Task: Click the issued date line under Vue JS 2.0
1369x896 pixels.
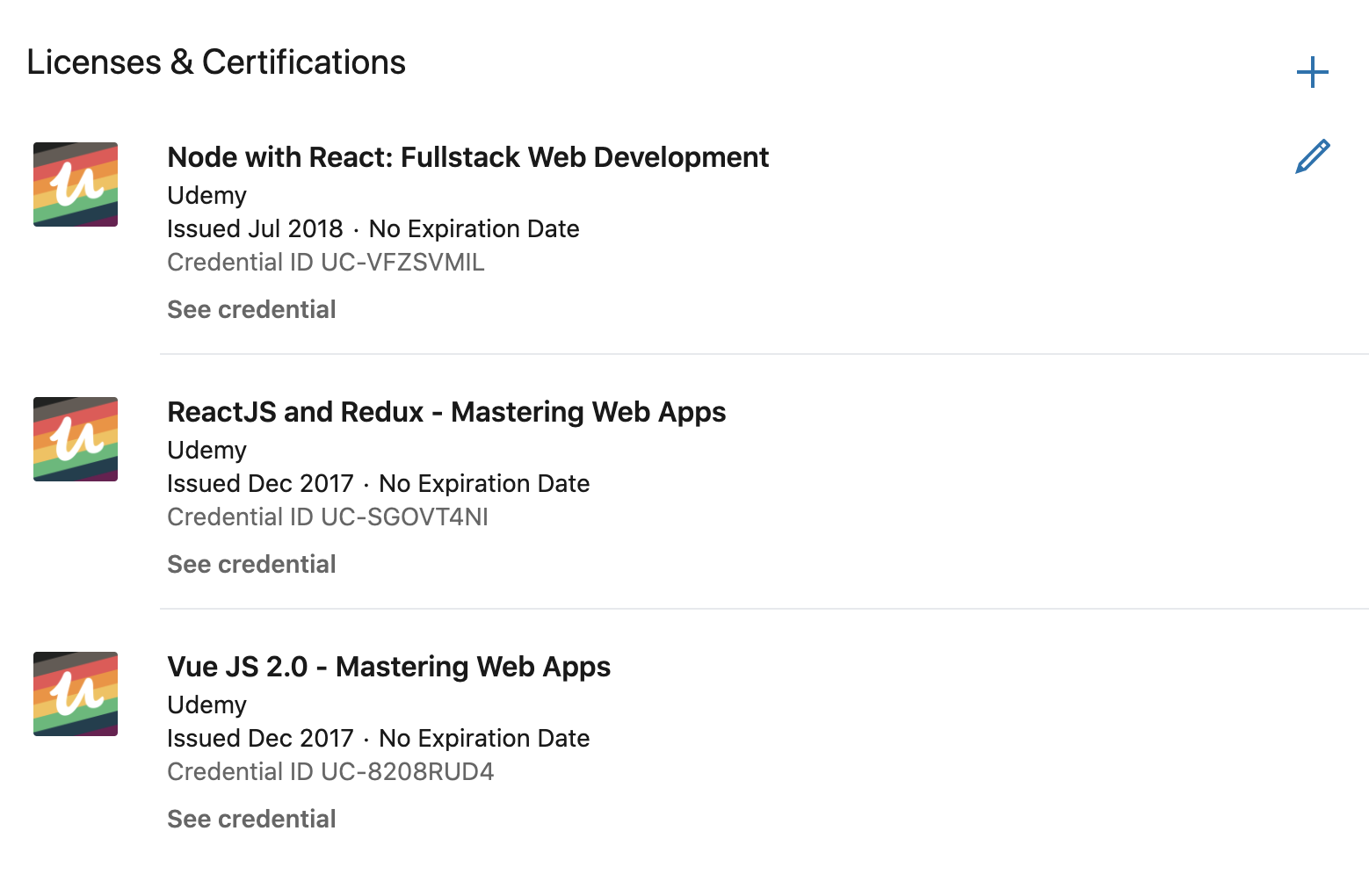Action: coord(378,738)
